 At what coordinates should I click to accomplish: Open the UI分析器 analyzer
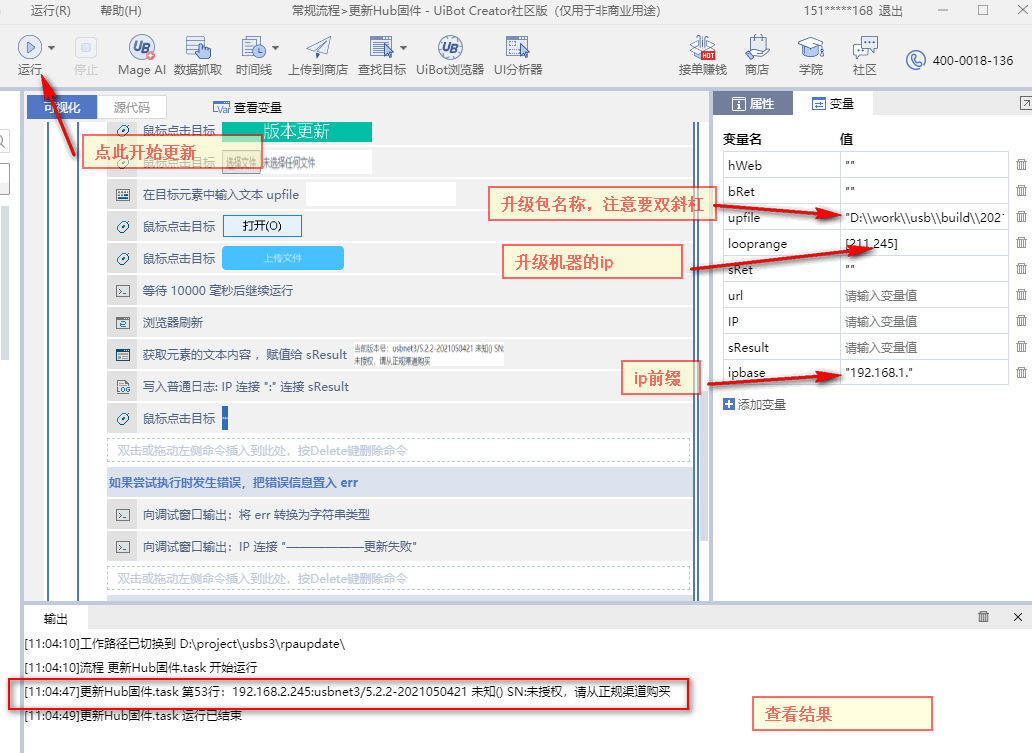click(x=518, y=55)
